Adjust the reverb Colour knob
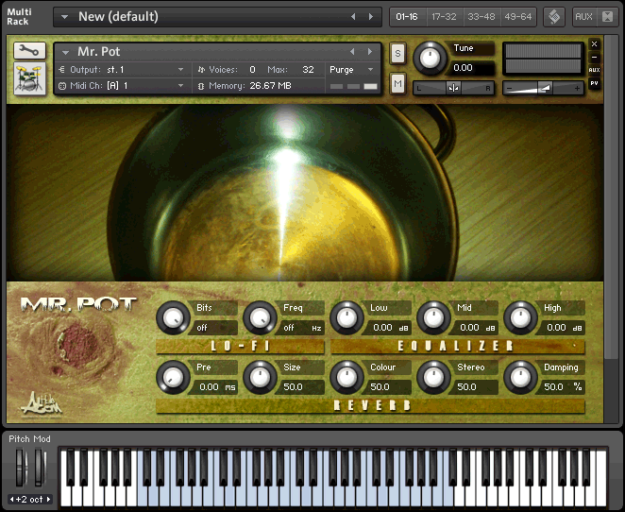Screen dimensions: 625x512 click(346, 377)
